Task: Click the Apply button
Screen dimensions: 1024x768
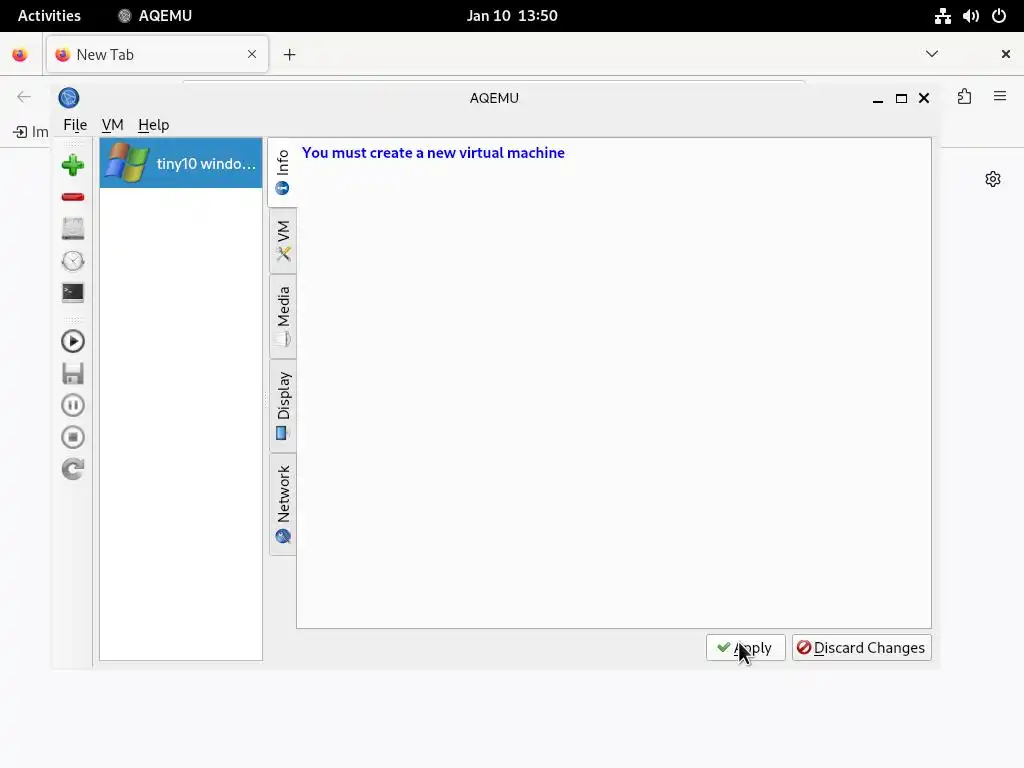Action: 745,647
